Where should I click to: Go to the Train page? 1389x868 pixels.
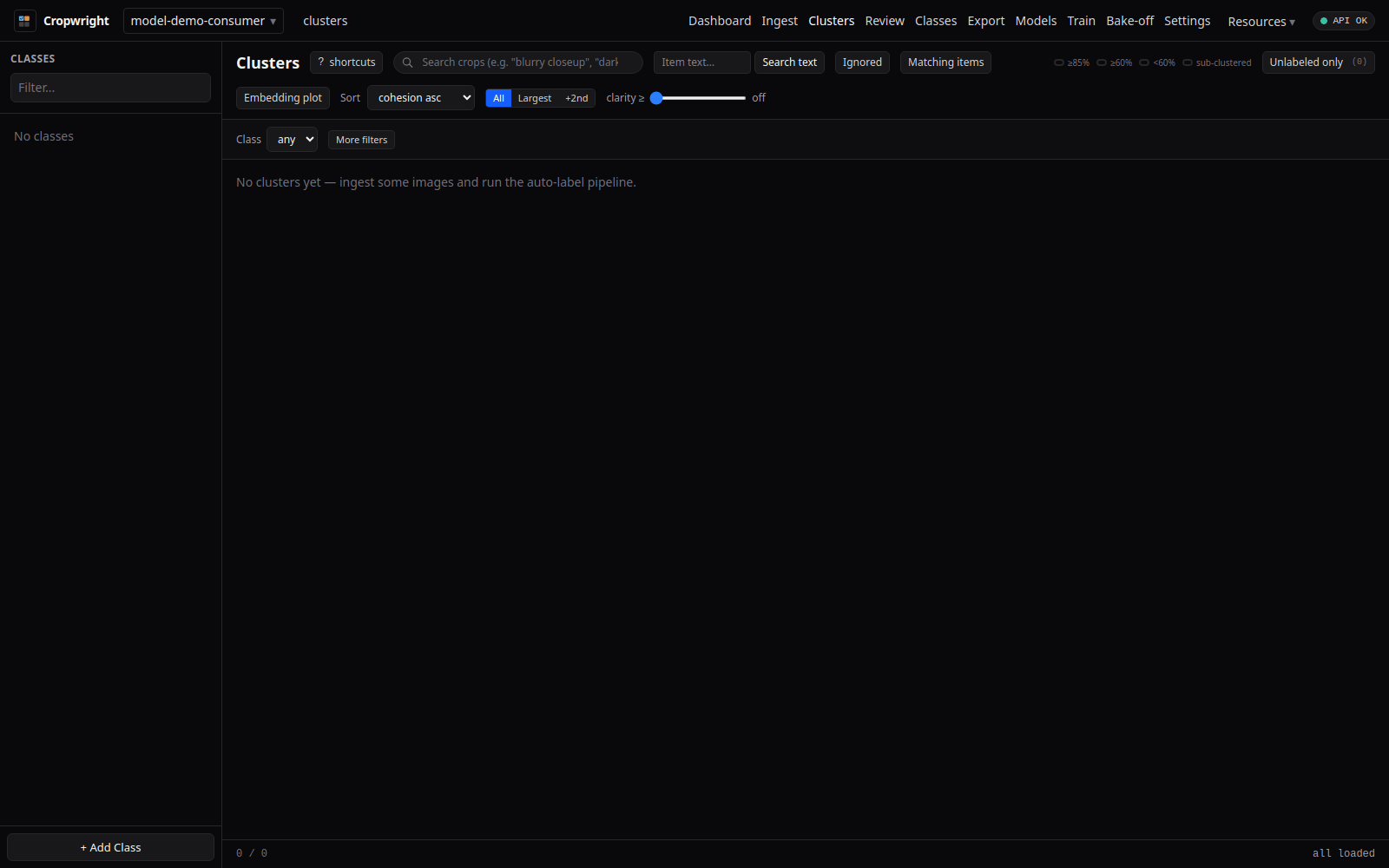pyautogui.click(x=1081, y=21)
